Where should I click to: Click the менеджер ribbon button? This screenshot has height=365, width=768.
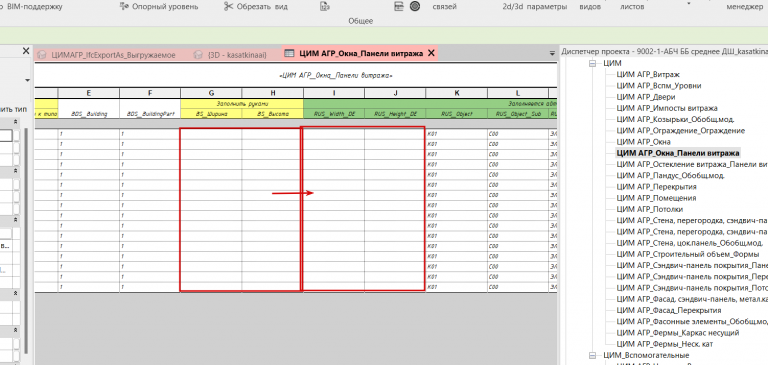[x=744, y=7]
